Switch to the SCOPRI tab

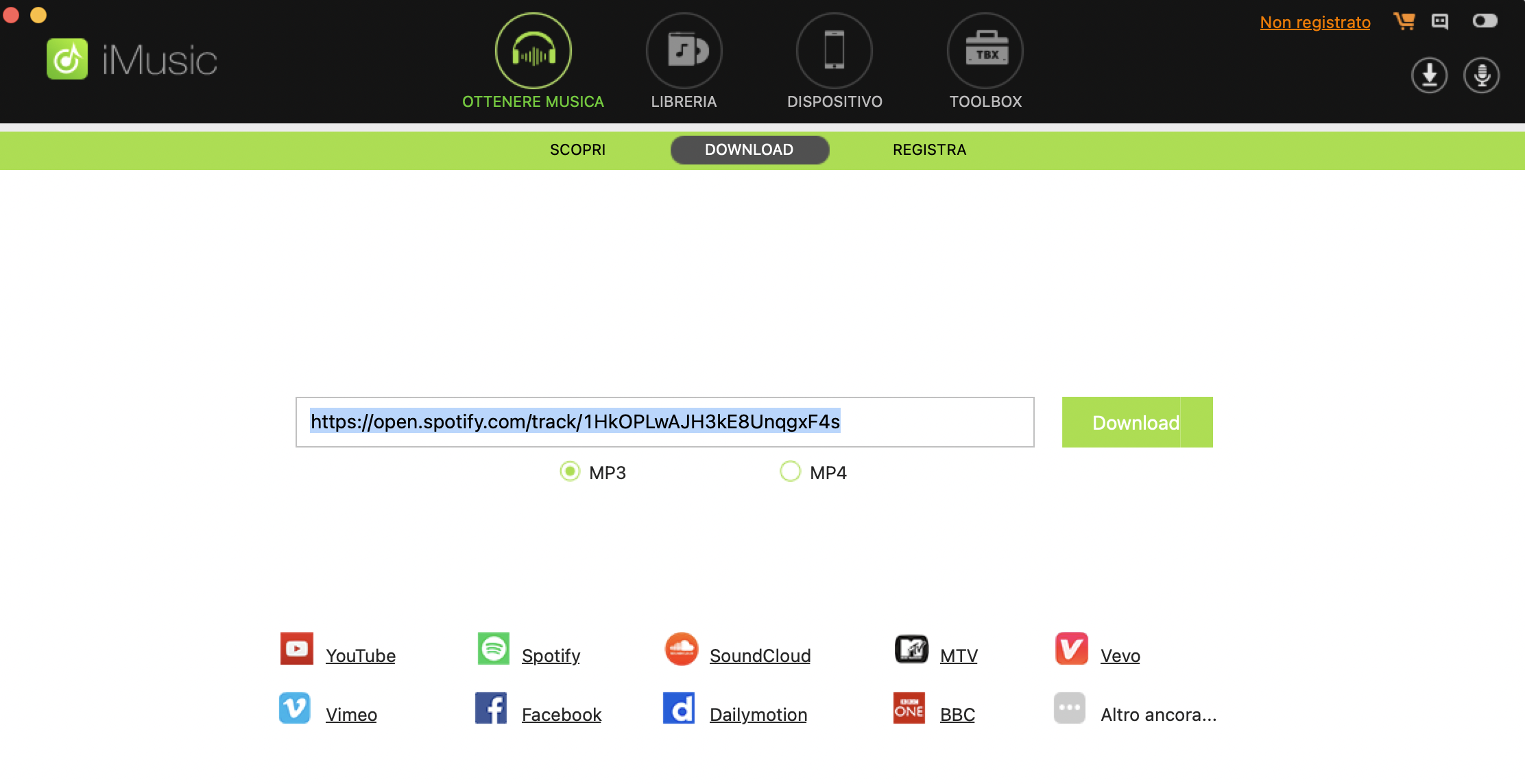pos(577,149)
